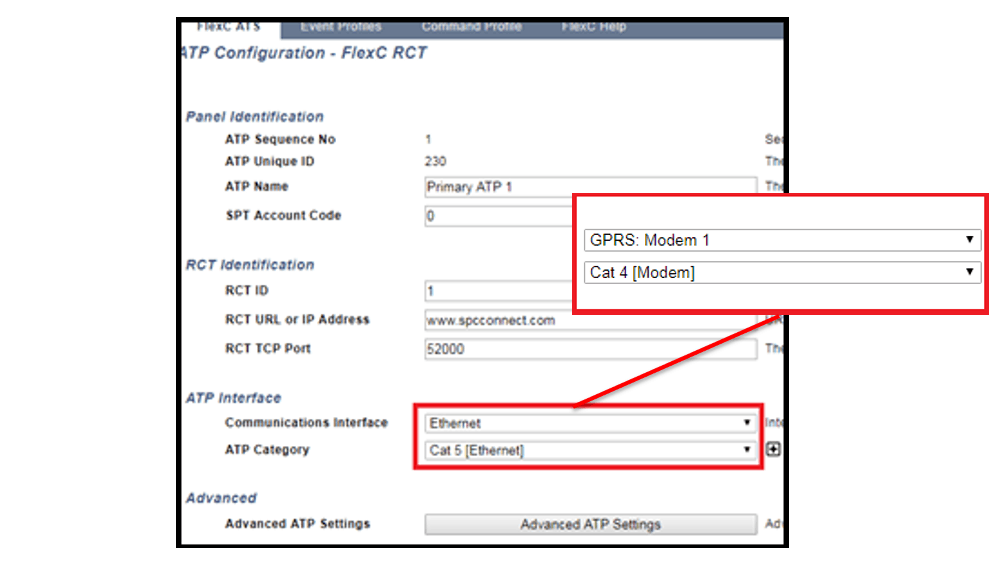The image size is (1001, 573).
Task: Expand the Cat 4 [Modem] dropdown
Action: click(781, 272)
